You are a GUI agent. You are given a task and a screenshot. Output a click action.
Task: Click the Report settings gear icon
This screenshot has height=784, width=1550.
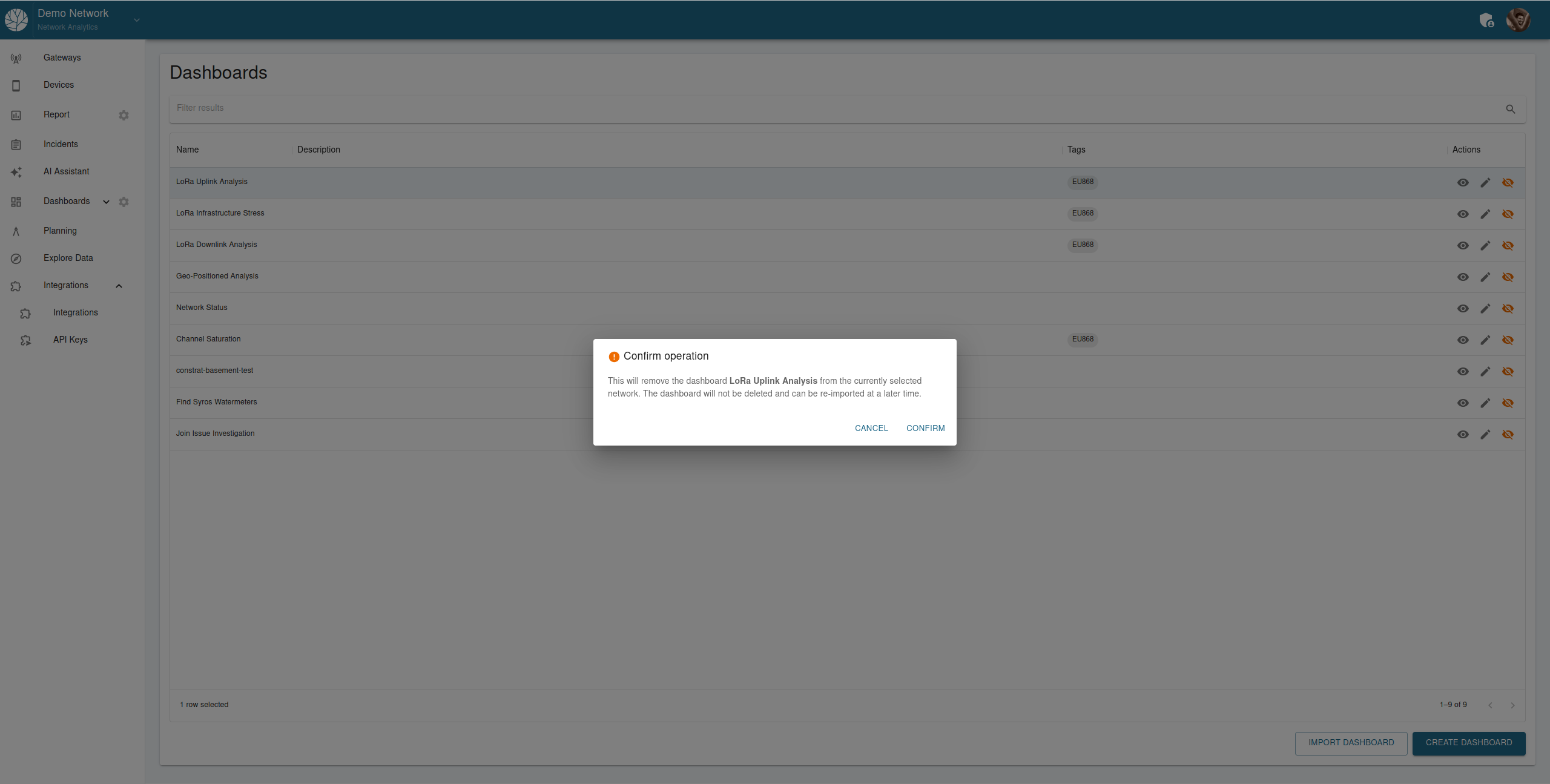tap(124, 115)
